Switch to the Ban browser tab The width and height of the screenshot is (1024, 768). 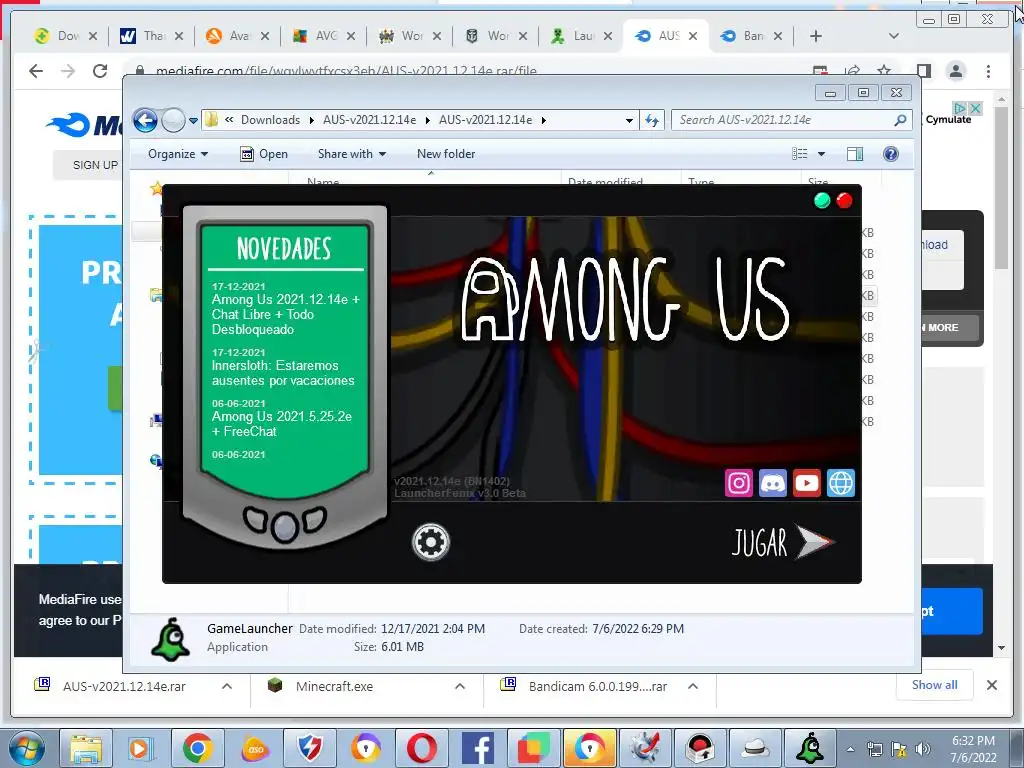click(x=750, y=36)
